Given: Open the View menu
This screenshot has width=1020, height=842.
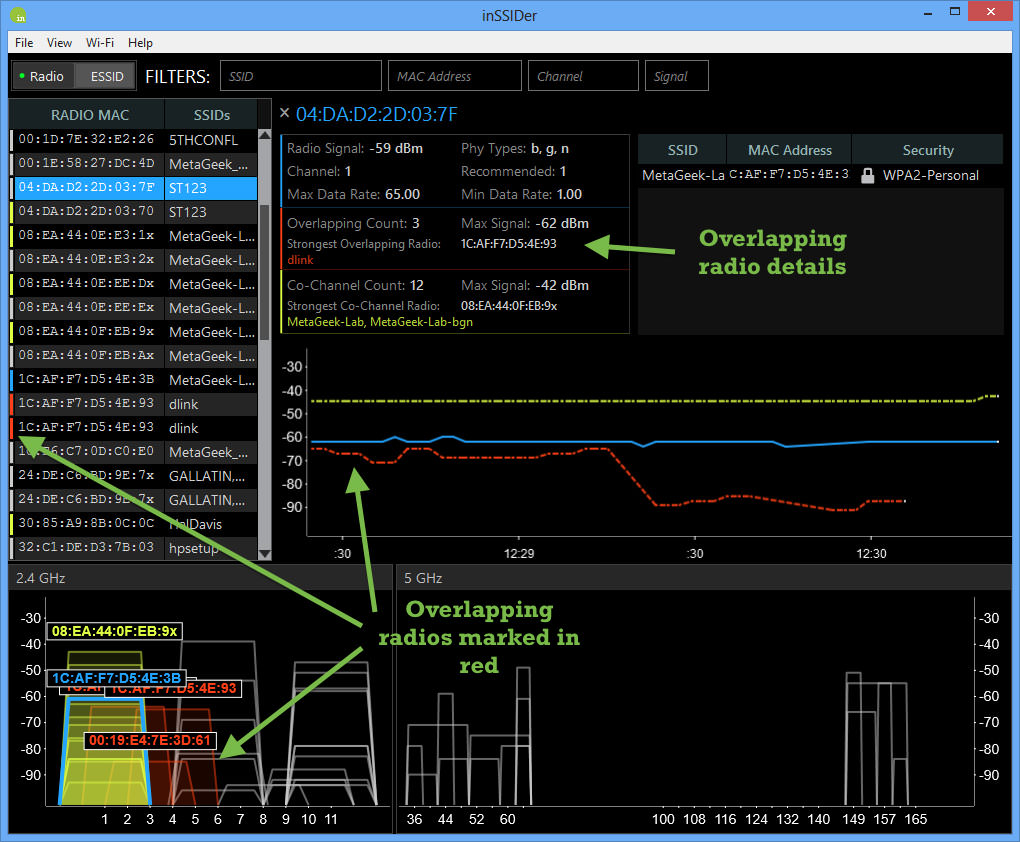Looking at the screenshot, I should click(x=59, y=43).
